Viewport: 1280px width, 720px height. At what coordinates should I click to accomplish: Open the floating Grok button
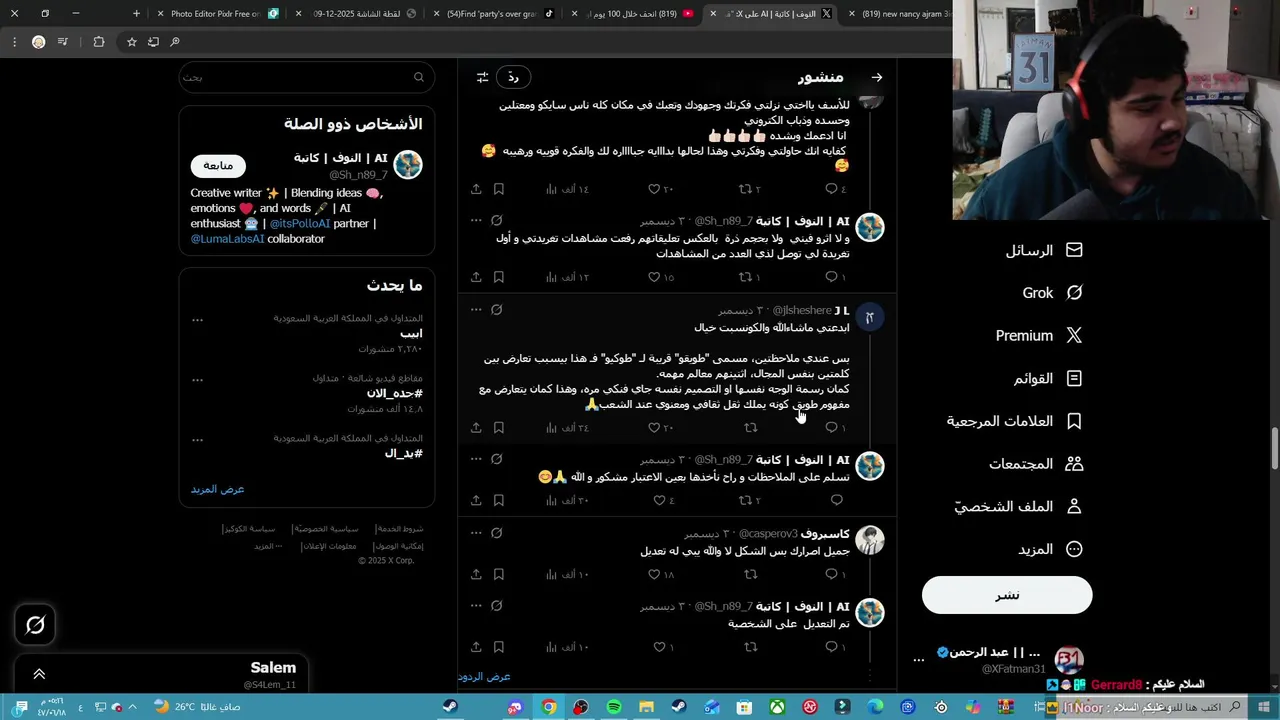coord(35,625)
